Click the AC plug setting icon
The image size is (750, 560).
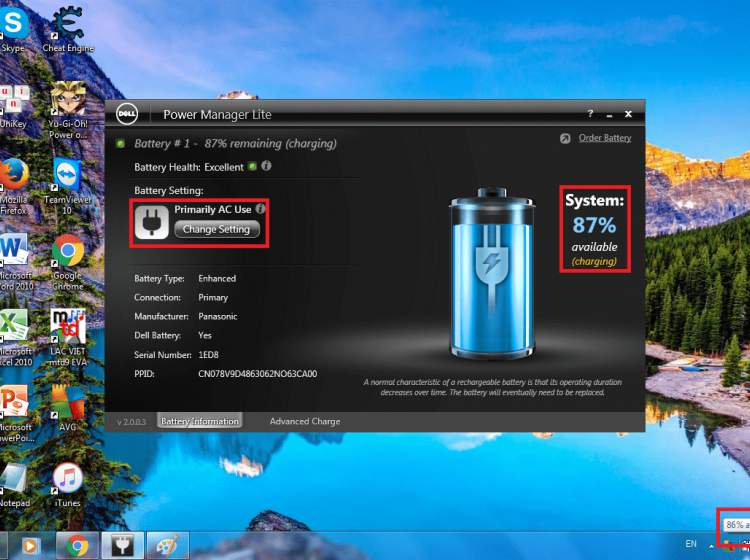(x=152, y=222)
